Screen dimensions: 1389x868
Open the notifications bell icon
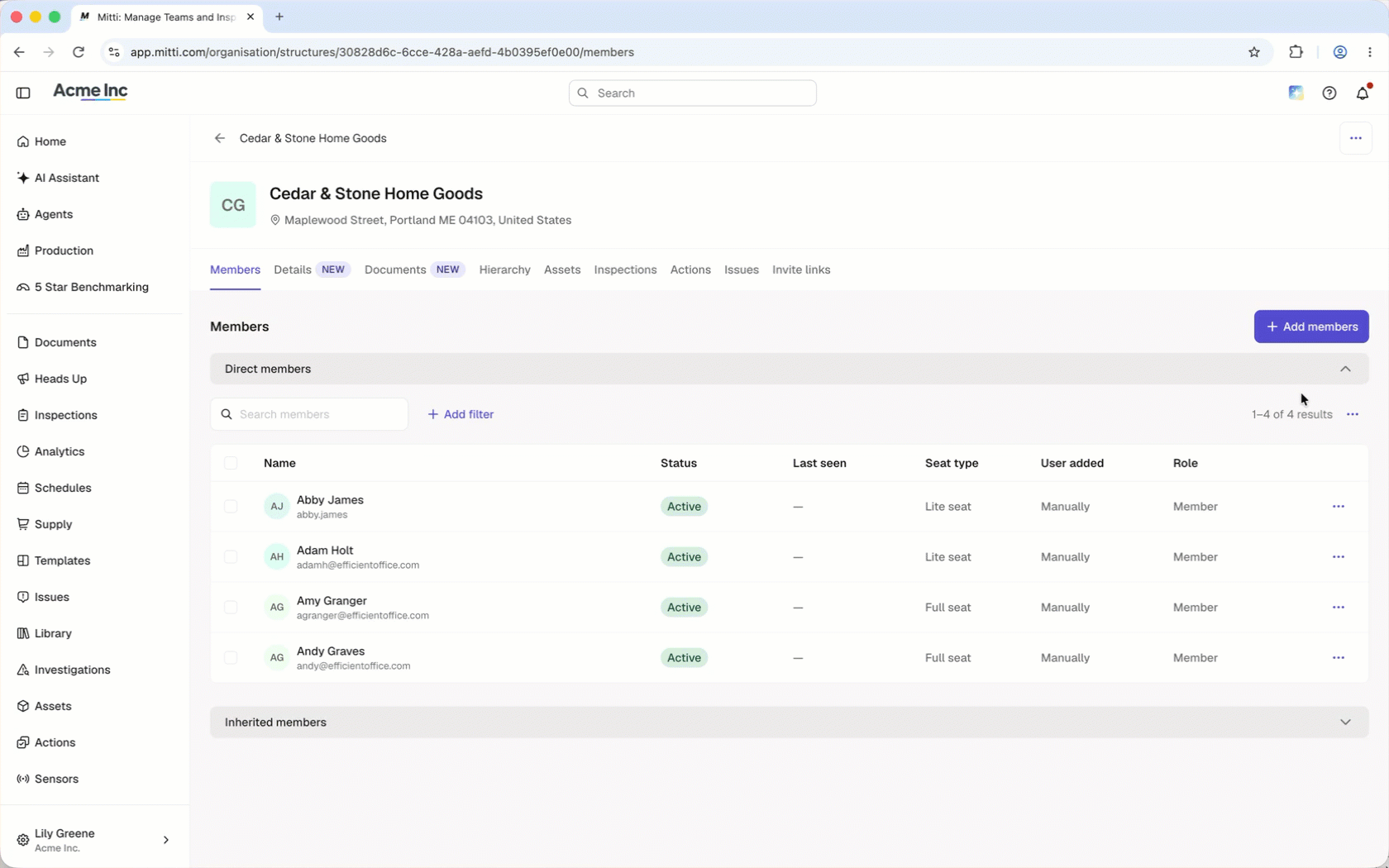click(1363, 93)
